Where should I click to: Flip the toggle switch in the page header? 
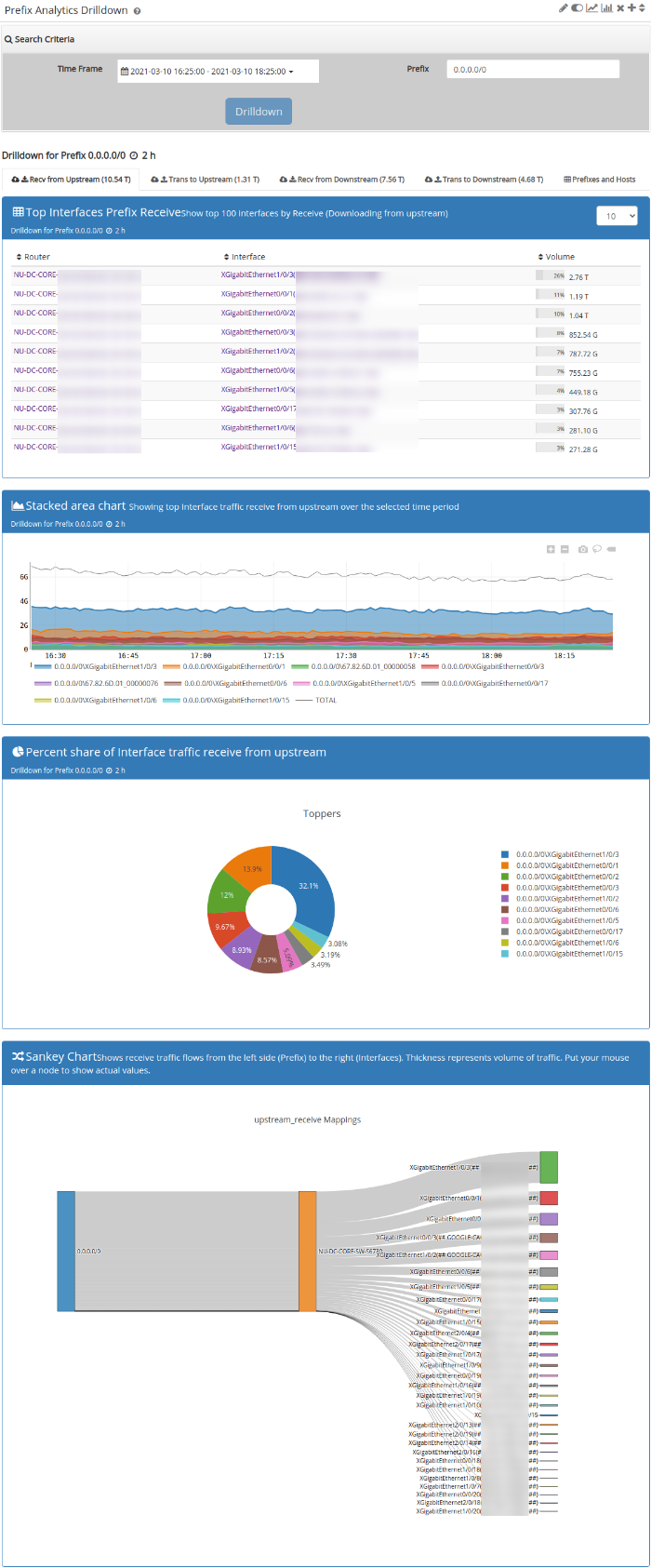click(577, 8)
